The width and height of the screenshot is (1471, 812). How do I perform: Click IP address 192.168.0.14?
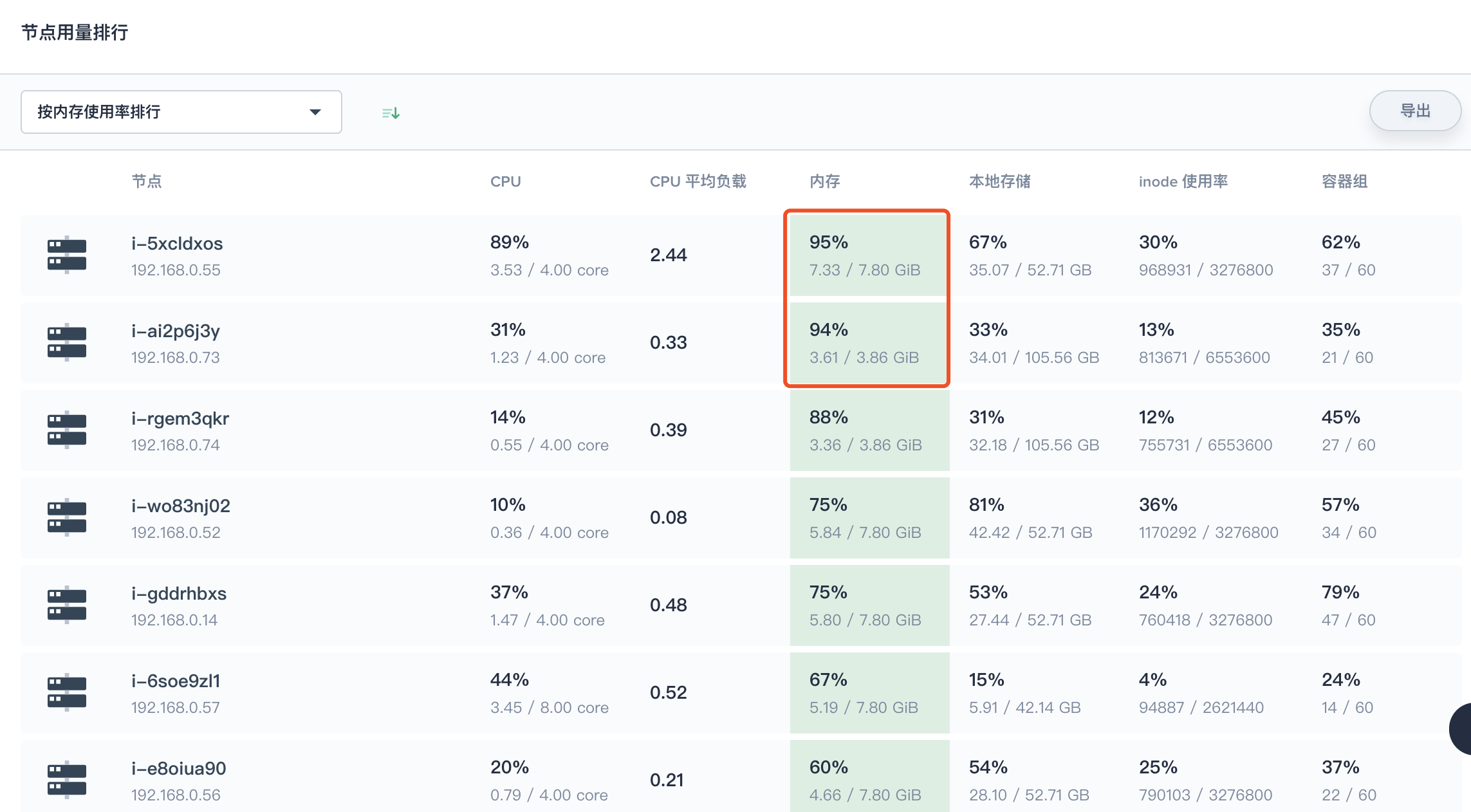click(x=174, y=620)
